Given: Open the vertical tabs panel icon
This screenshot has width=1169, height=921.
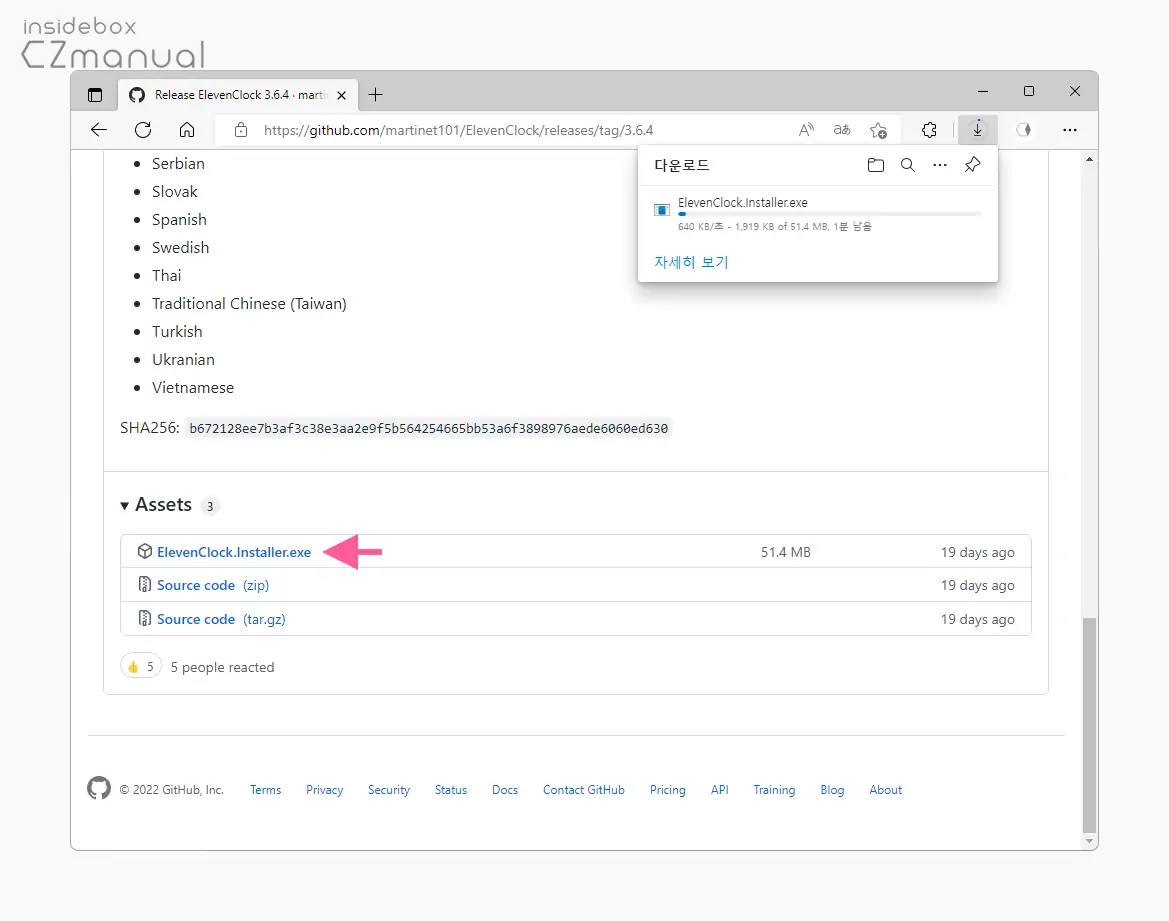Looking at the screenshot, I should coord(95,95).
